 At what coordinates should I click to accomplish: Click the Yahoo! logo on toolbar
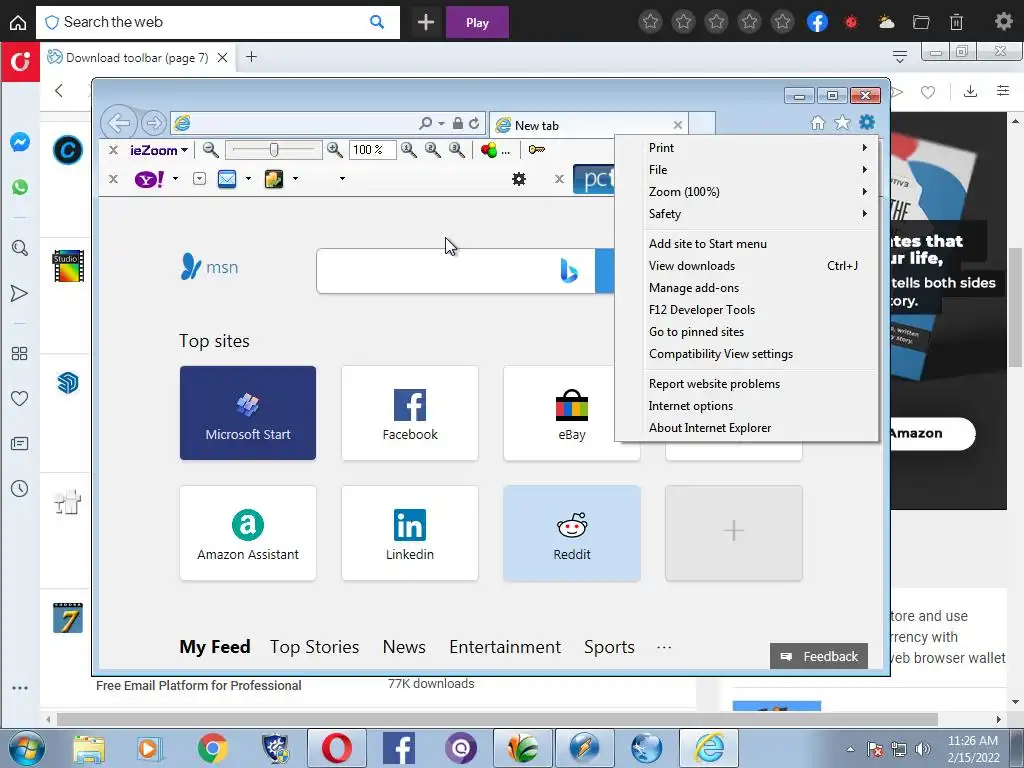[x=150, y=179]
